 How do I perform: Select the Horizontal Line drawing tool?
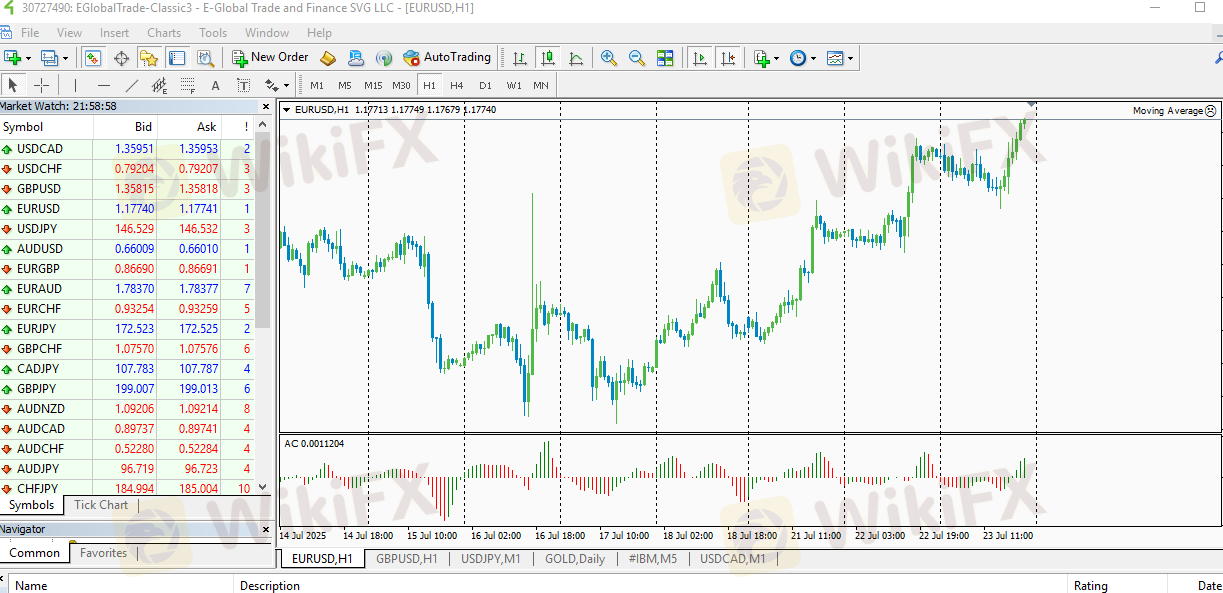103,85
